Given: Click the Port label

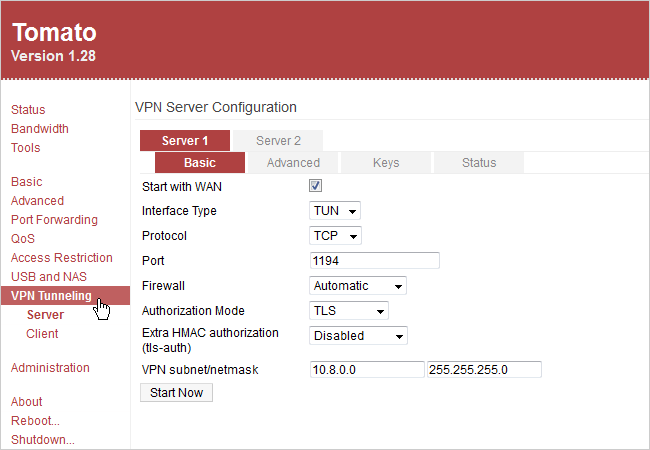Looking at the screenshot, I should (153, 261).
